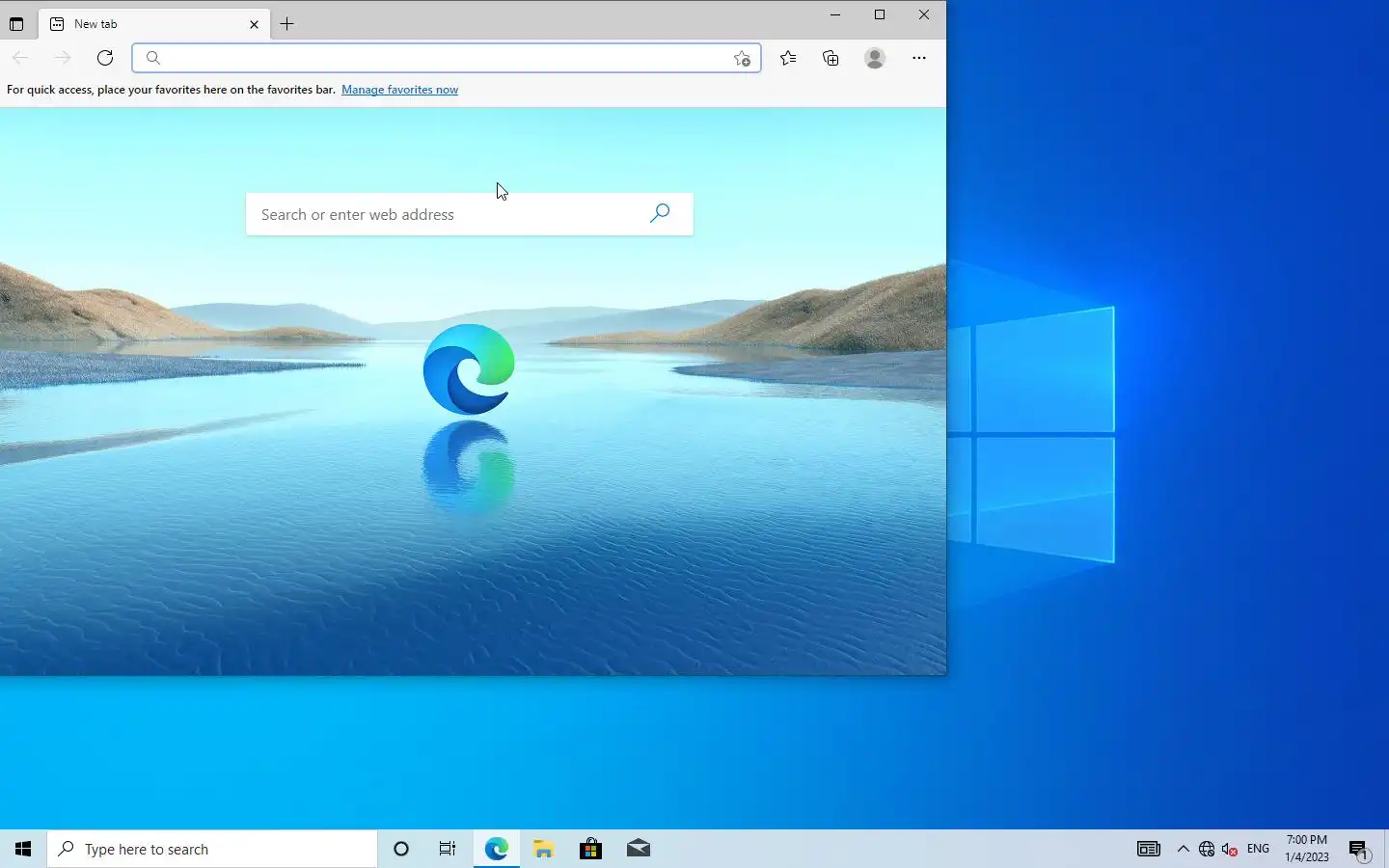Close the New tab tab

coord(254,24)
